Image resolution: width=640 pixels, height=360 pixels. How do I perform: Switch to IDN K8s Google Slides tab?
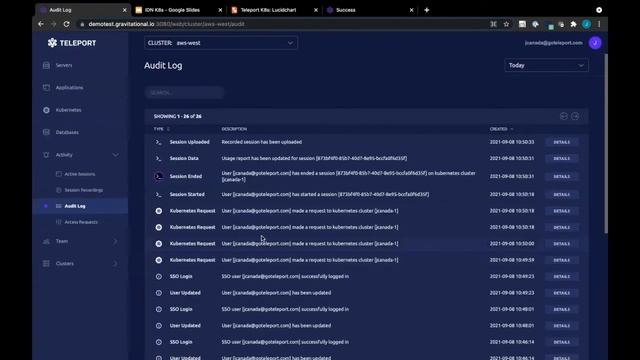[178, 10]
